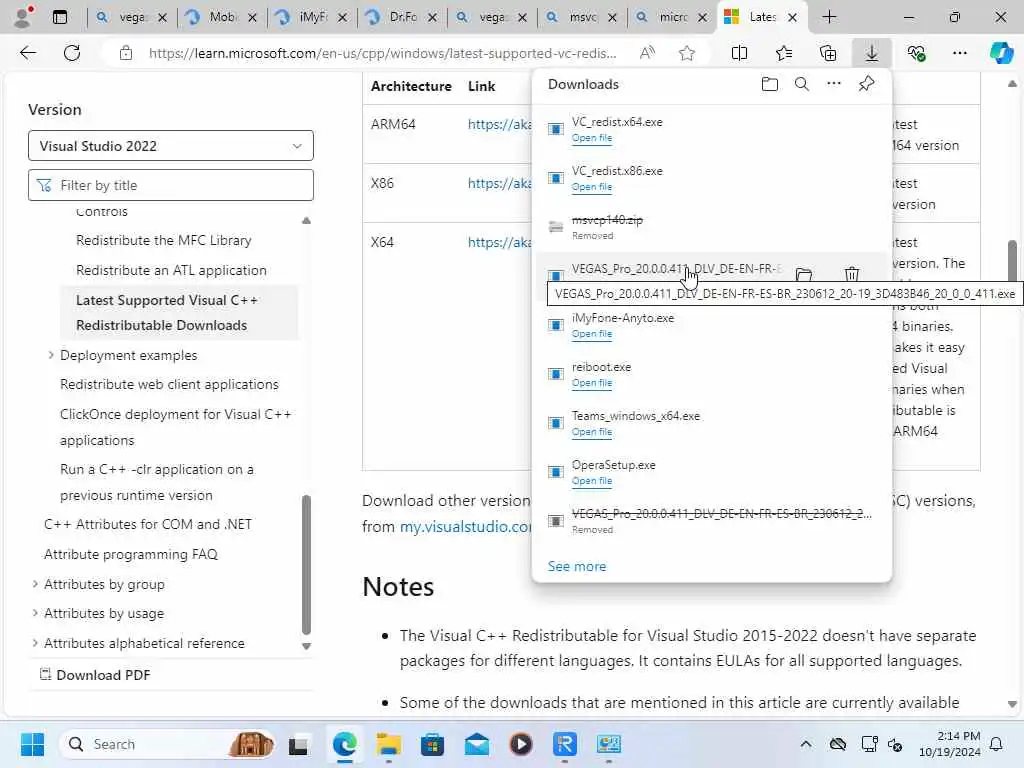Open Redistribute web client applications page
The image size is (1024, 768).
point(169,384)
